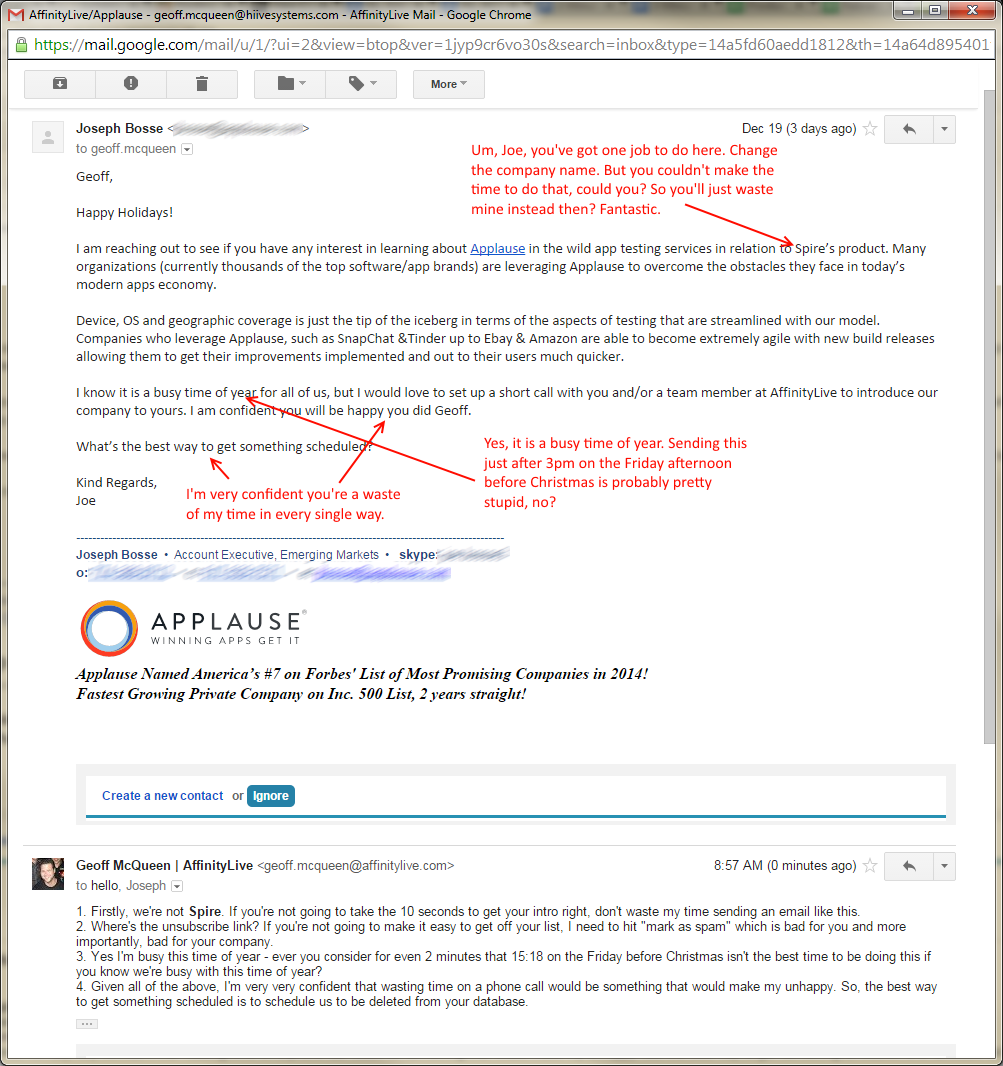The width and height of the screenshot is (1003, 1066).
Task: Delete the conversation with trash icon
Action: (202, 84)
